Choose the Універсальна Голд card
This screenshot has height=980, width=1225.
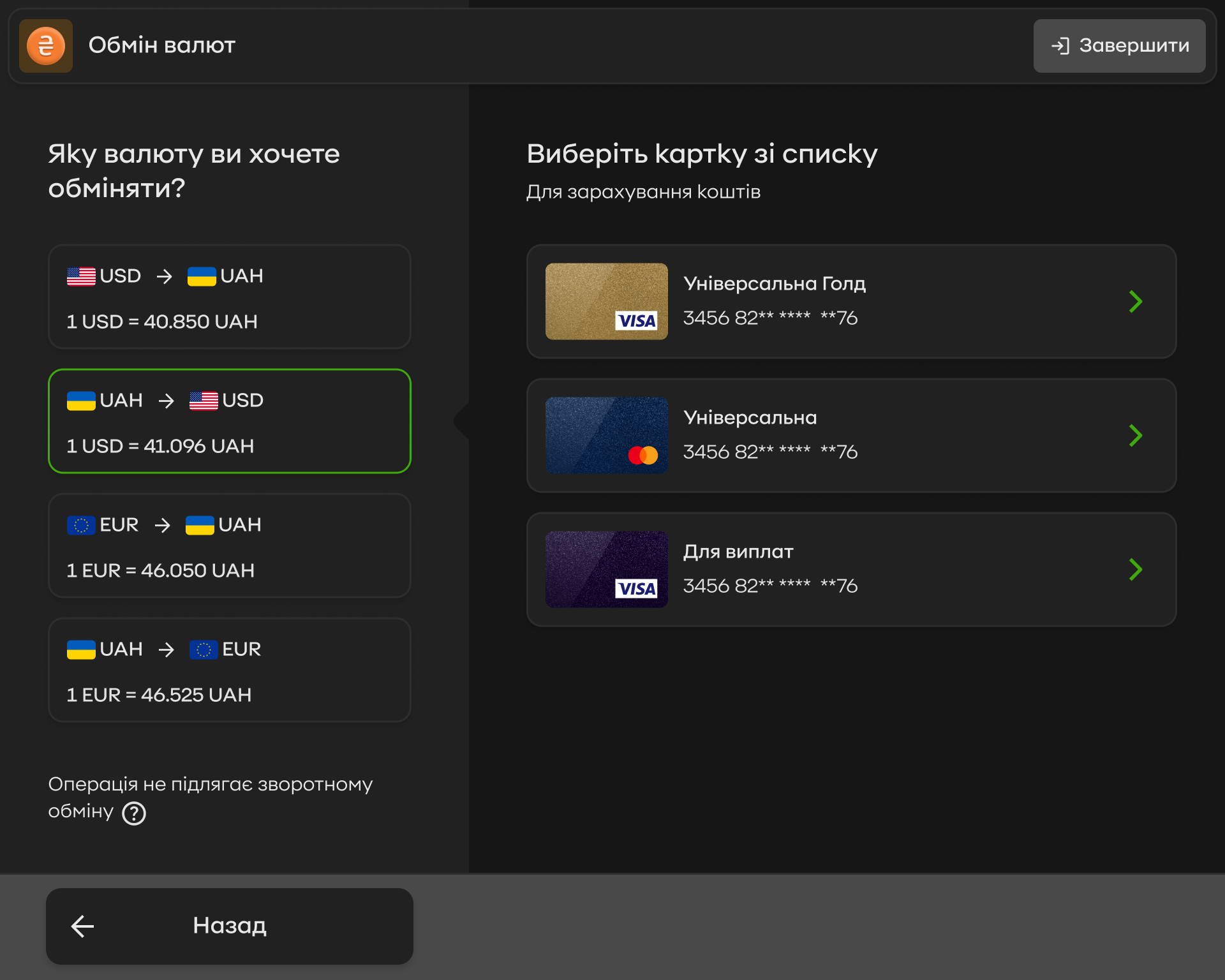pyautogui.click(x=851, y=301)
